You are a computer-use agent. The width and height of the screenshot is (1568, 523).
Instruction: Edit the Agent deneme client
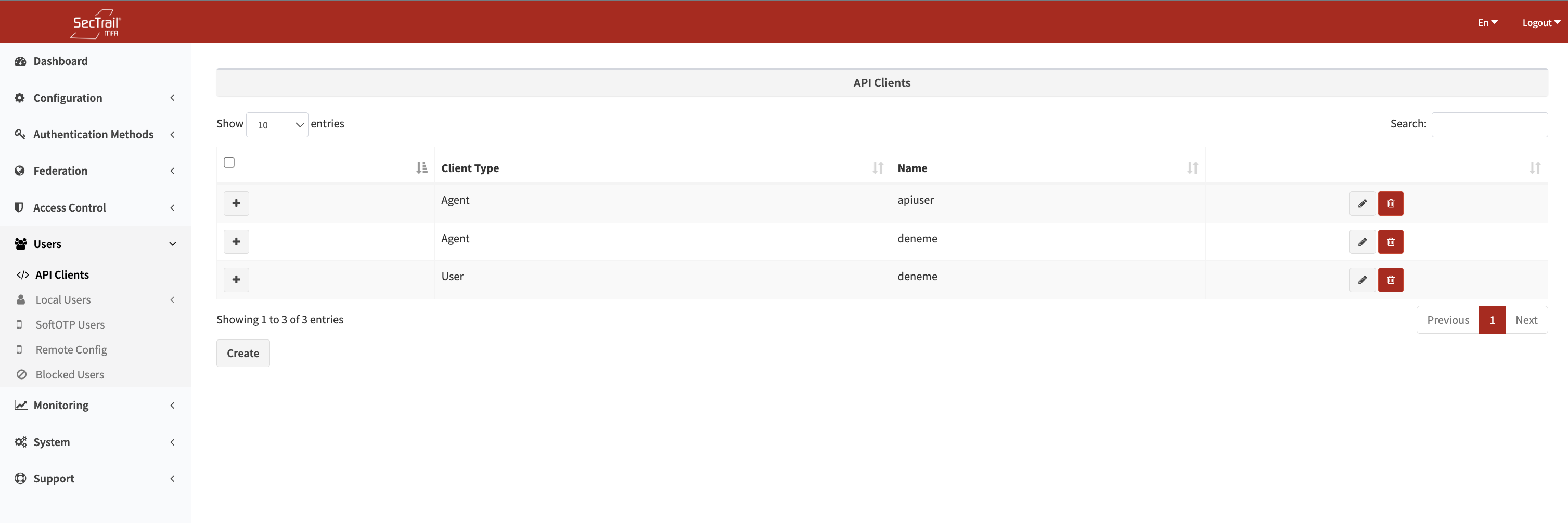pyautogui.click(x=1361, y=242)
